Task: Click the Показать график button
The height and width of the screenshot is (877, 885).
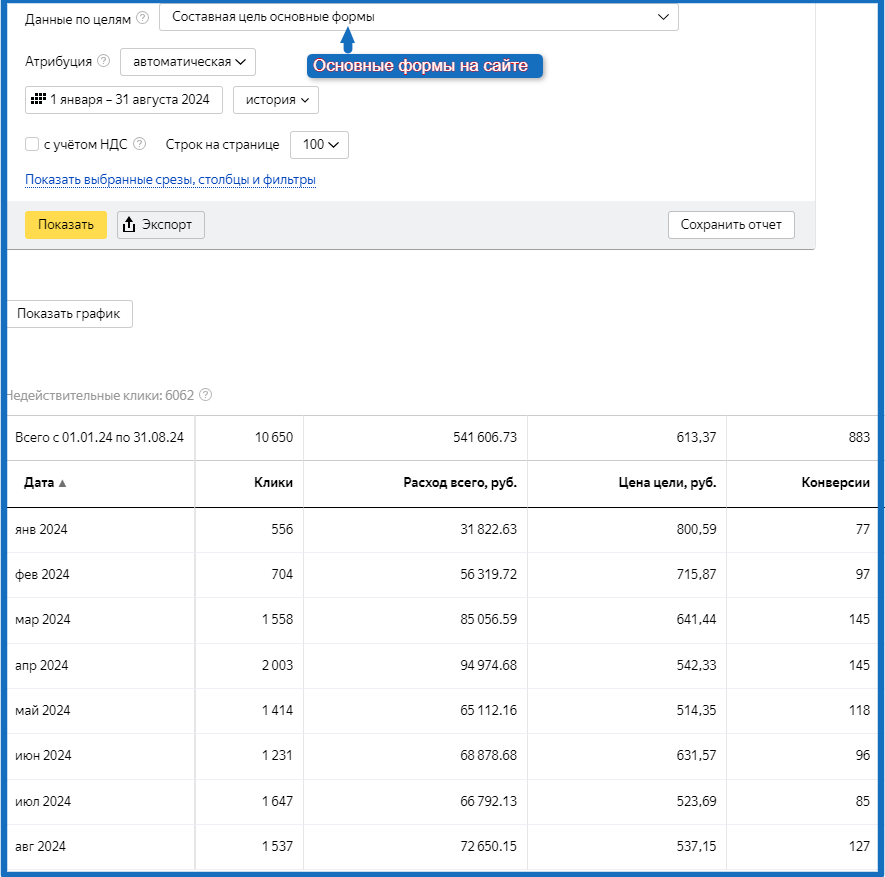Action: 69,313
